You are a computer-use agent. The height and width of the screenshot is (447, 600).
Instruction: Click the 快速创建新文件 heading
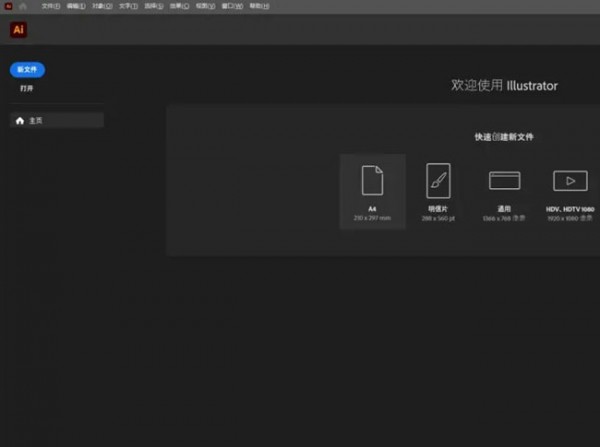tap(504, 137)
